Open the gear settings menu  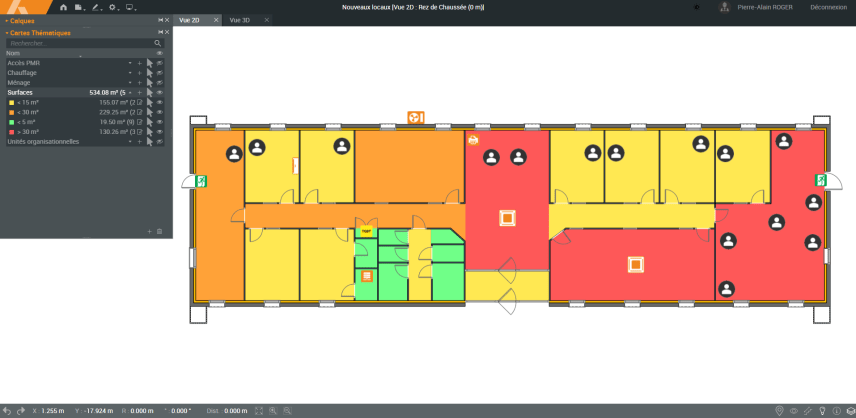coord(113,7)
